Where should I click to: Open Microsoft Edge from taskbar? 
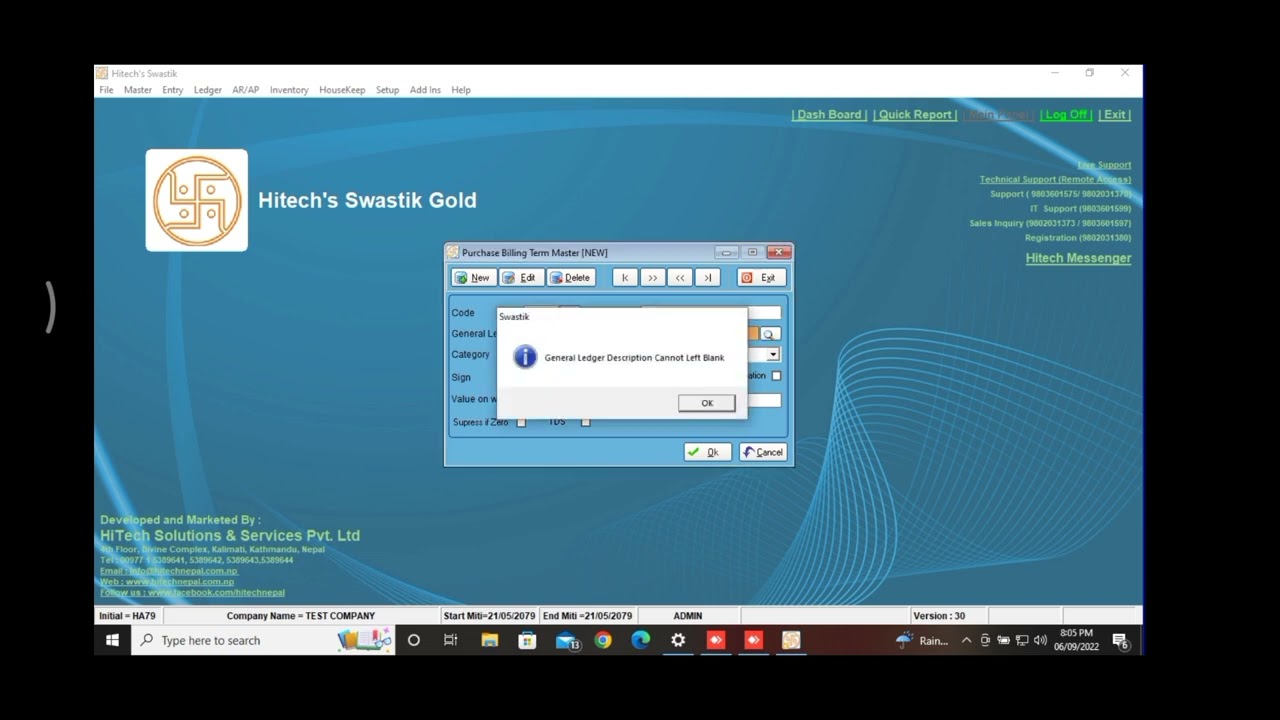tap(641, 640)
